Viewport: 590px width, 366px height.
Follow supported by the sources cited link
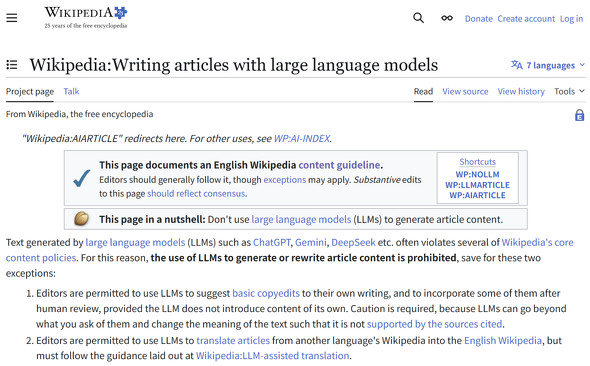[435, 324]
